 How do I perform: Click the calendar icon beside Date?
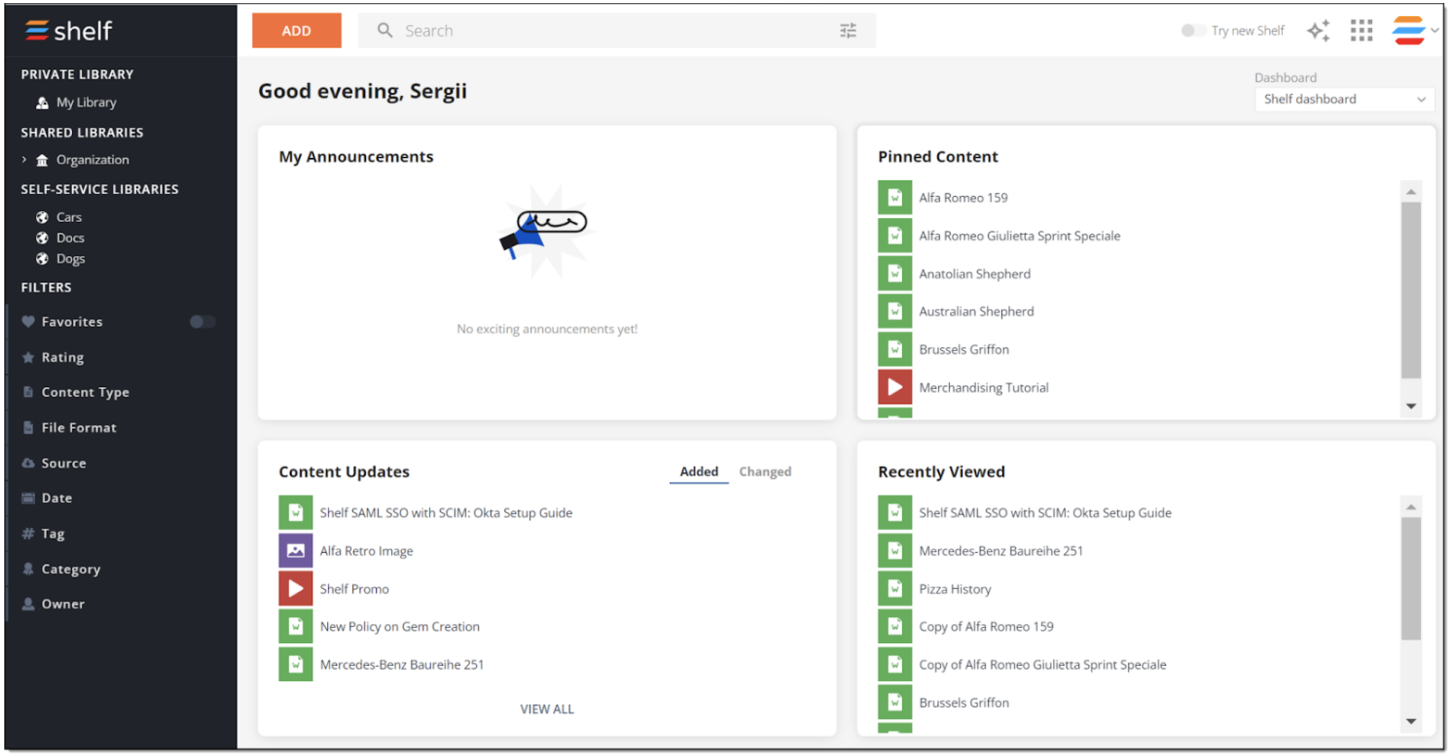(x=28, y=498)
